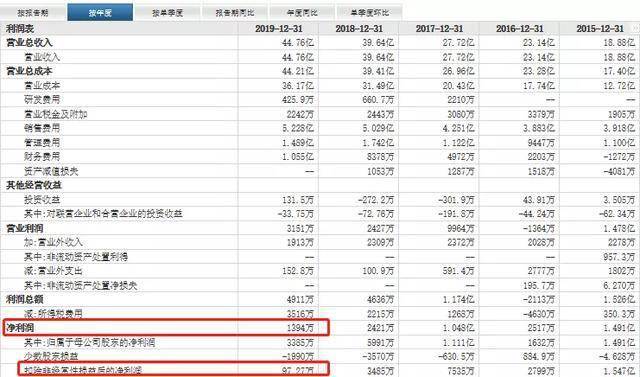Click the 研发费用 row label
640x377 pixels.
coord(42,100)
